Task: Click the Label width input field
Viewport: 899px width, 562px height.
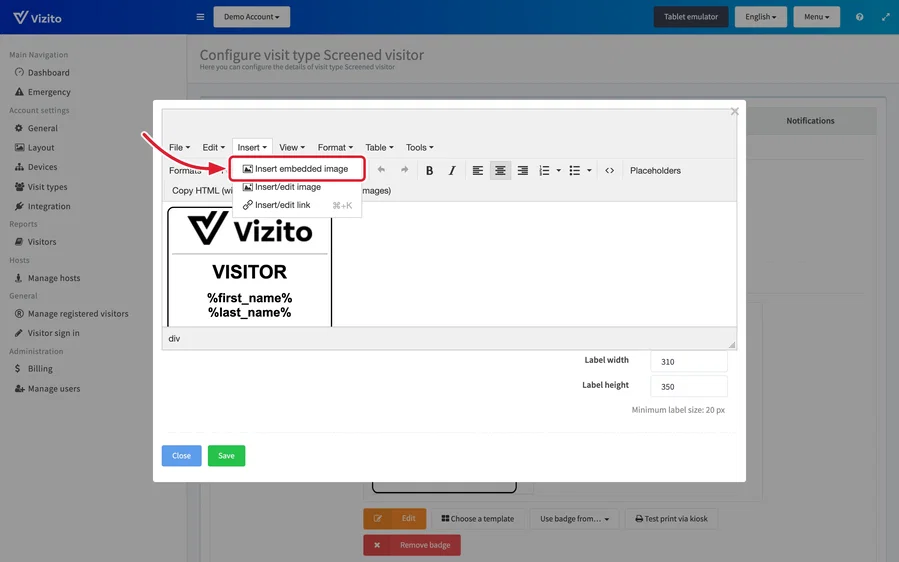Action: (689, 362)
